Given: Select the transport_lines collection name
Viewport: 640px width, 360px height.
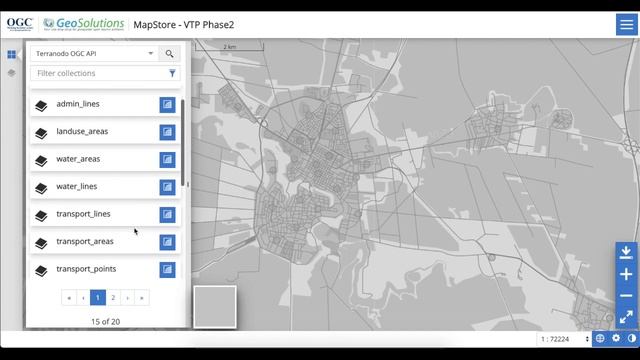Looking at the screenshot, I should click(83, 214).
